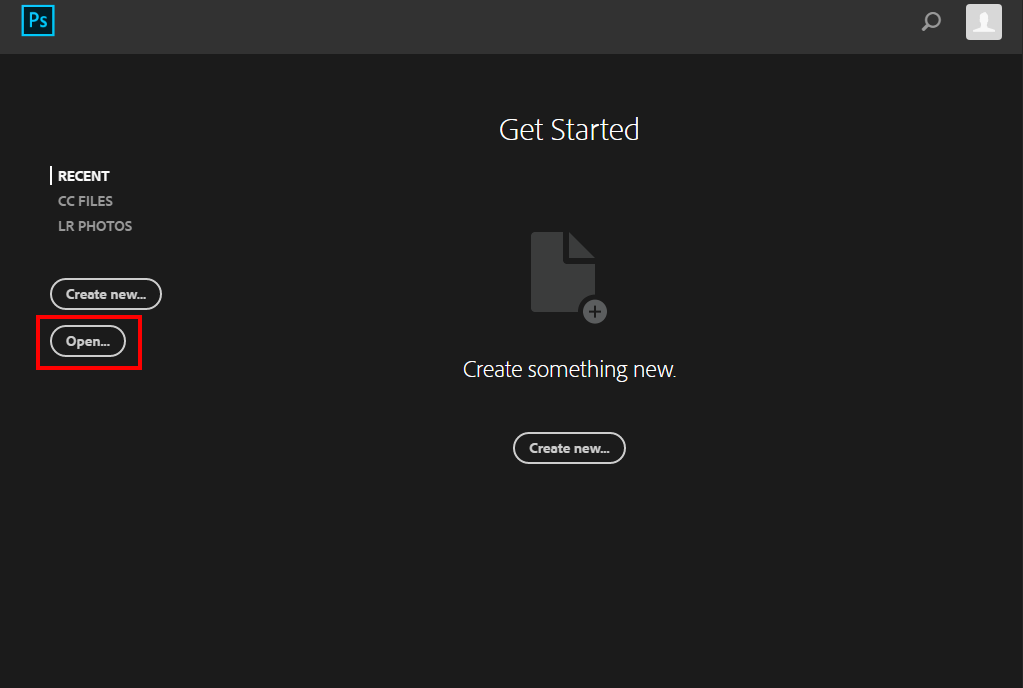1023x688 pixels.
Task: Click the Open... button
Action: (88, 341)
